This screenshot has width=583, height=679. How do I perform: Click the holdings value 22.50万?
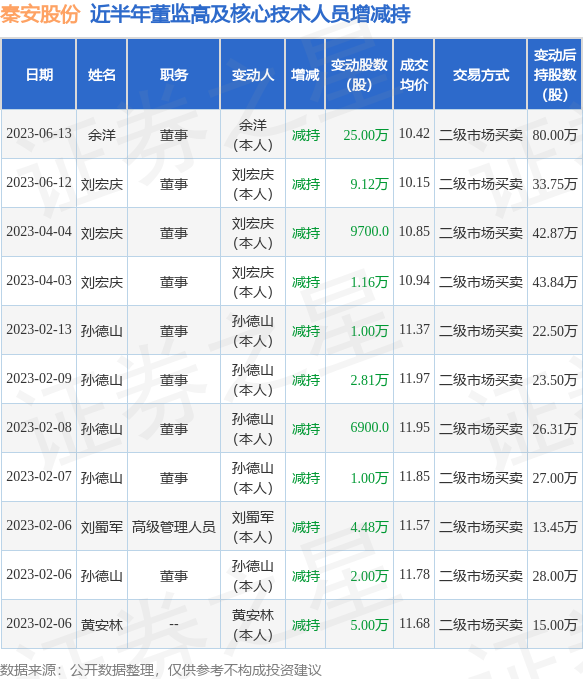click(555, 330)
